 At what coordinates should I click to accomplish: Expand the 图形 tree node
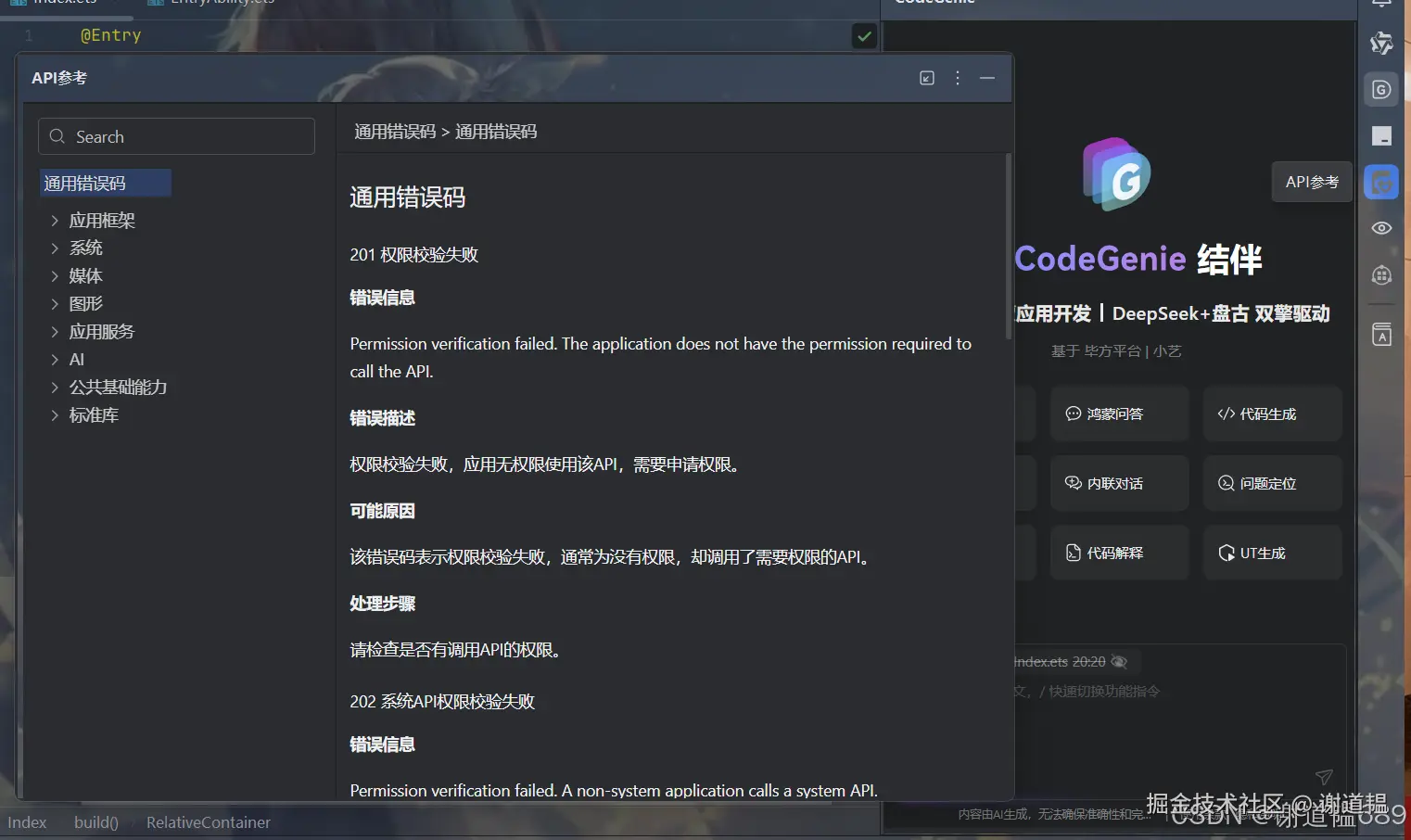(x=55, y=304)
